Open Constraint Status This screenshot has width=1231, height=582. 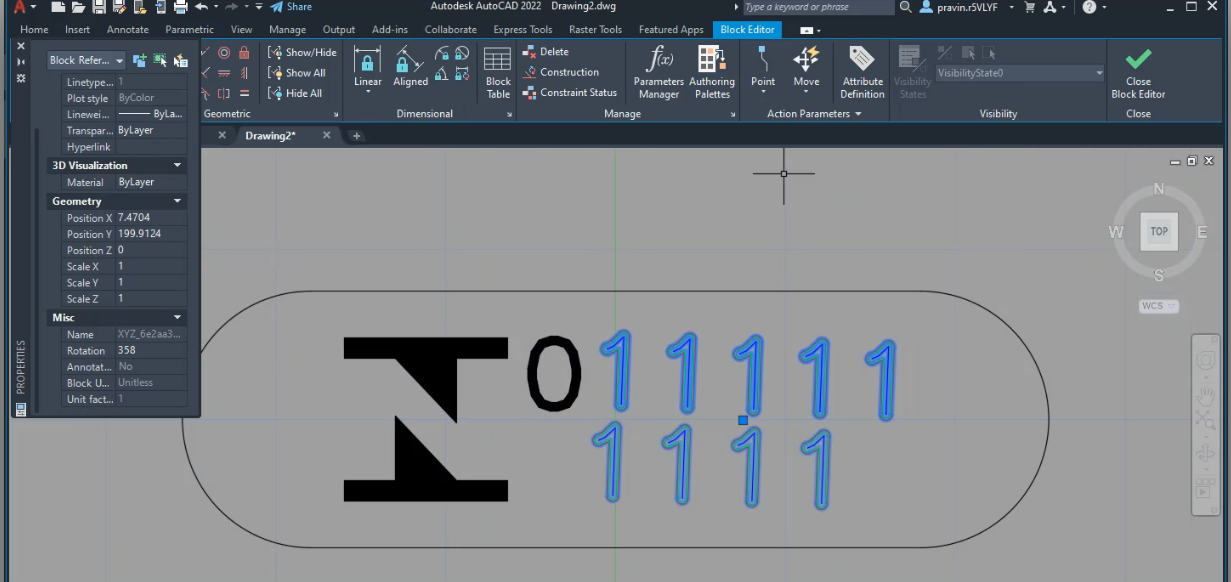tap(569, 93)
